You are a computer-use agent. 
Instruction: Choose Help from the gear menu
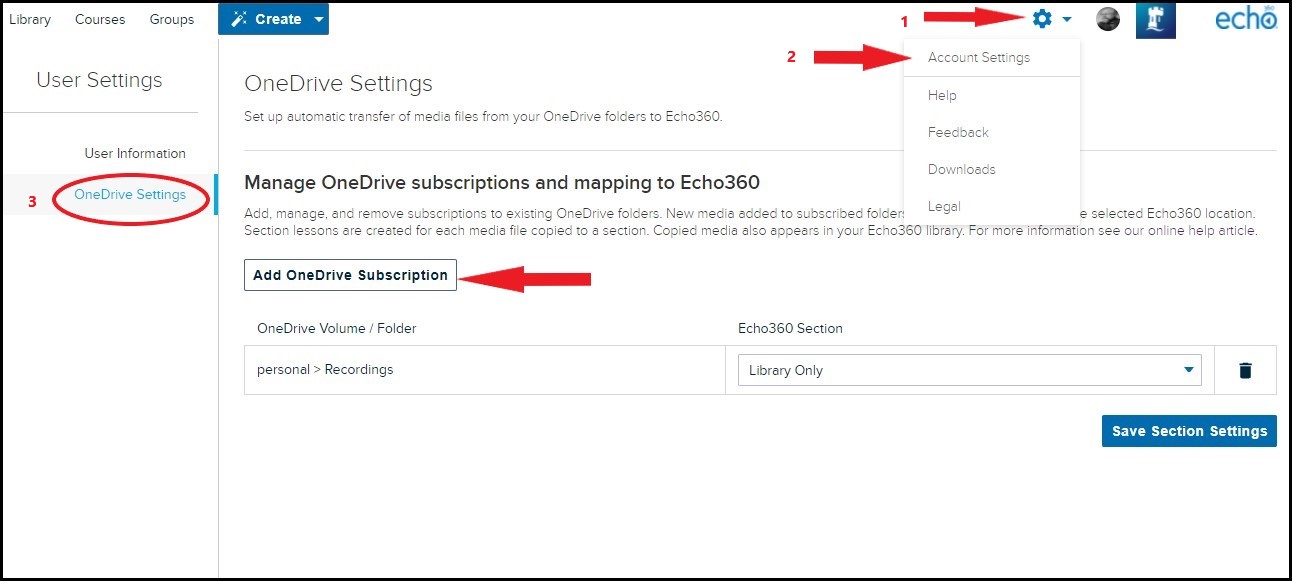coord(942,95)
